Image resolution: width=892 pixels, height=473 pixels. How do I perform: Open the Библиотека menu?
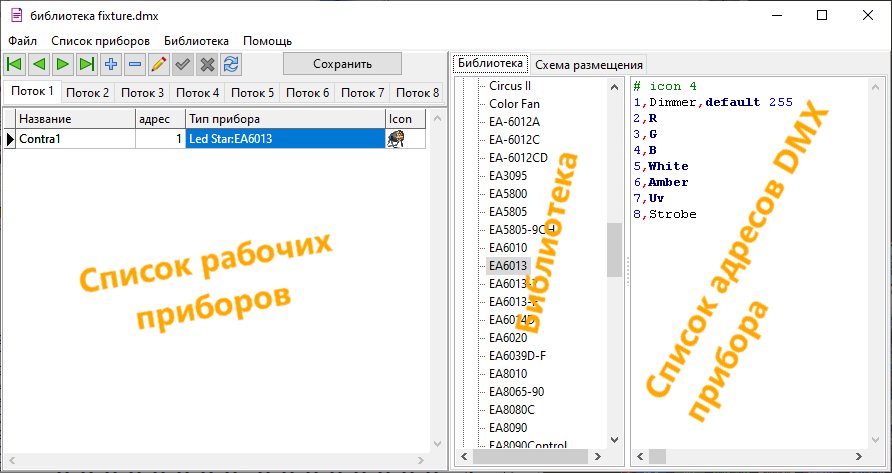[x=196, y=41]
